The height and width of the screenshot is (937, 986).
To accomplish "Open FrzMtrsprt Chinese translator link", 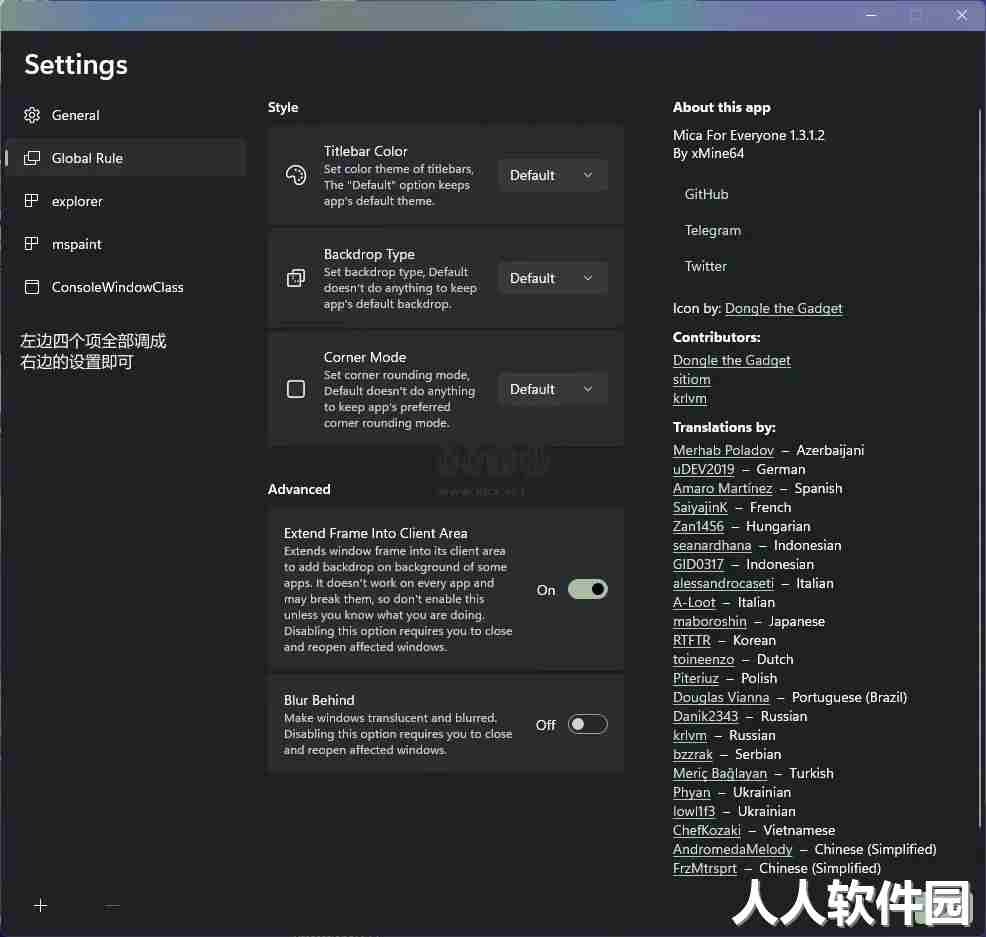I will pos(704,868).
